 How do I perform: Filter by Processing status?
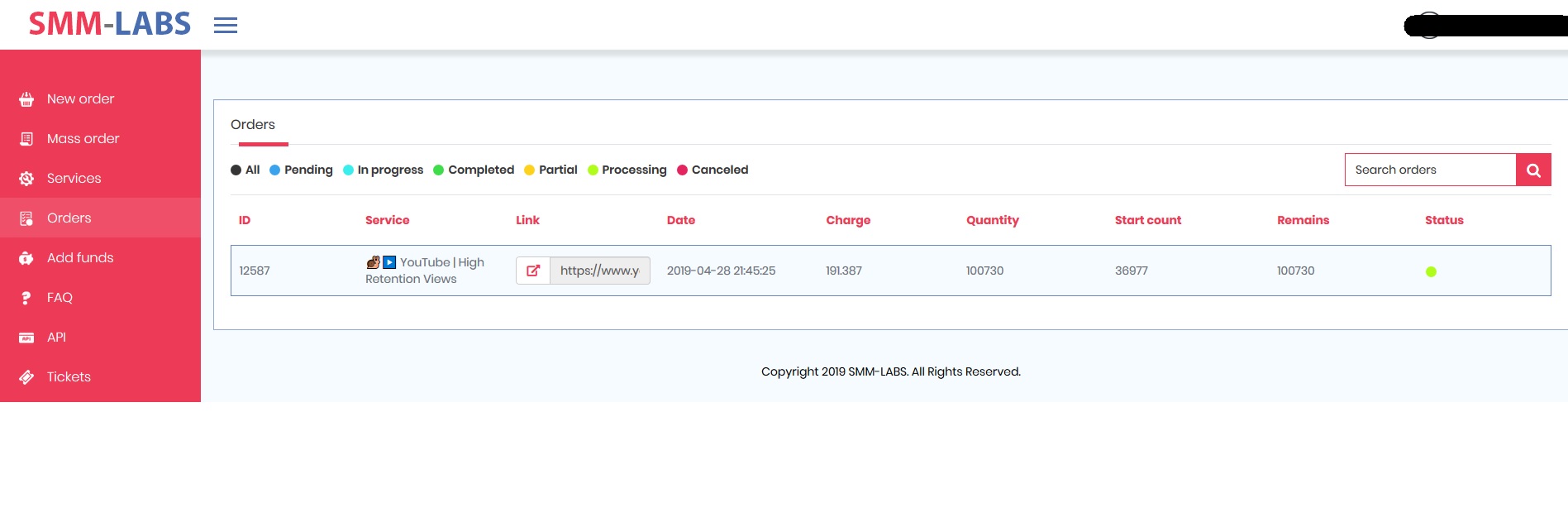[x=627, y=170]
